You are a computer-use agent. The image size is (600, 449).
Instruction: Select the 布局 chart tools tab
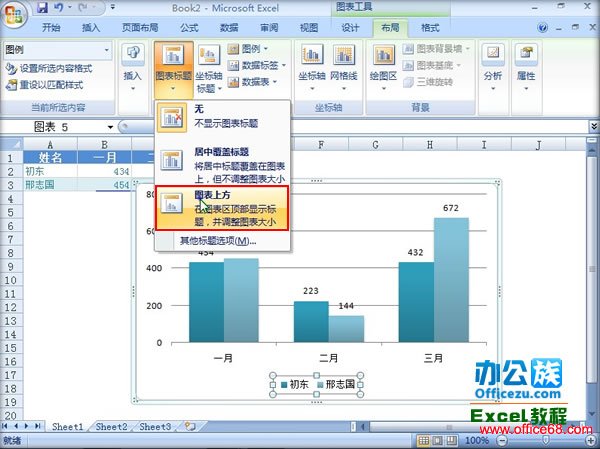click(390, 28)
